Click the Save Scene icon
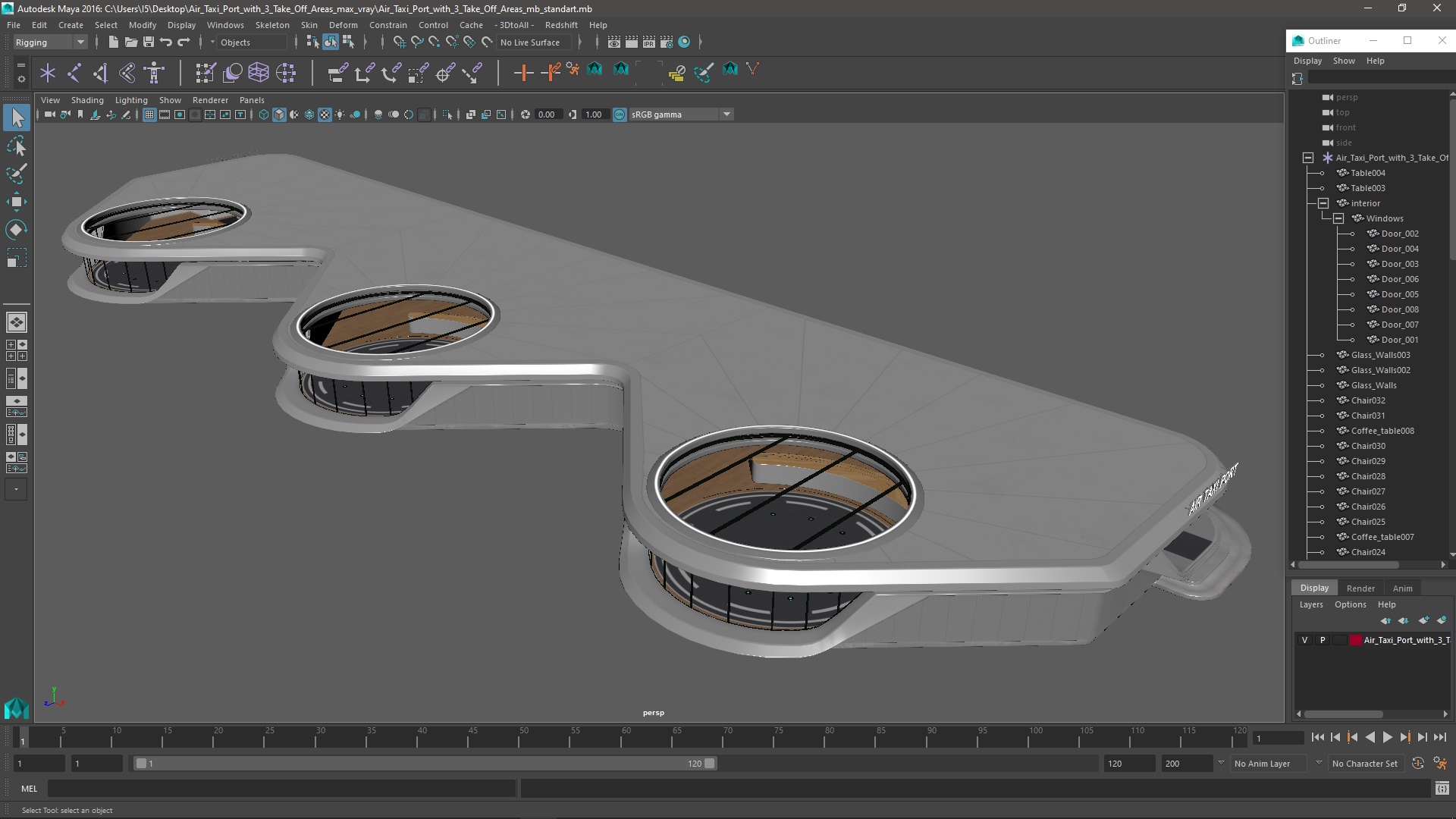The width and height of the screenshot is (1456, 819). pyautogui.click(x=148, y=42)
